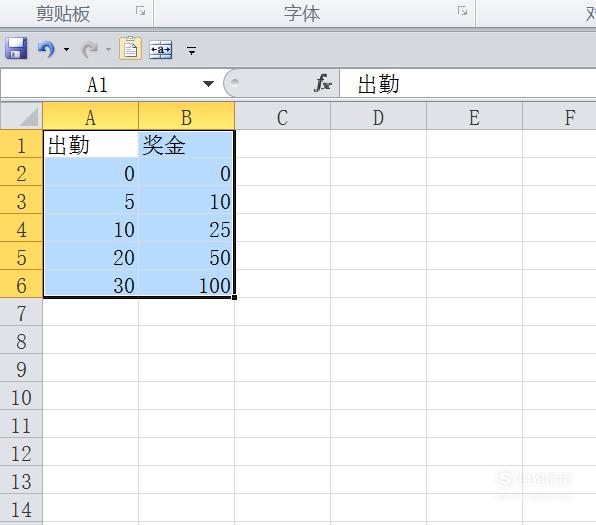Select row 7 header
This screenshot has height=525, width=596.
[x=21, y=312]
